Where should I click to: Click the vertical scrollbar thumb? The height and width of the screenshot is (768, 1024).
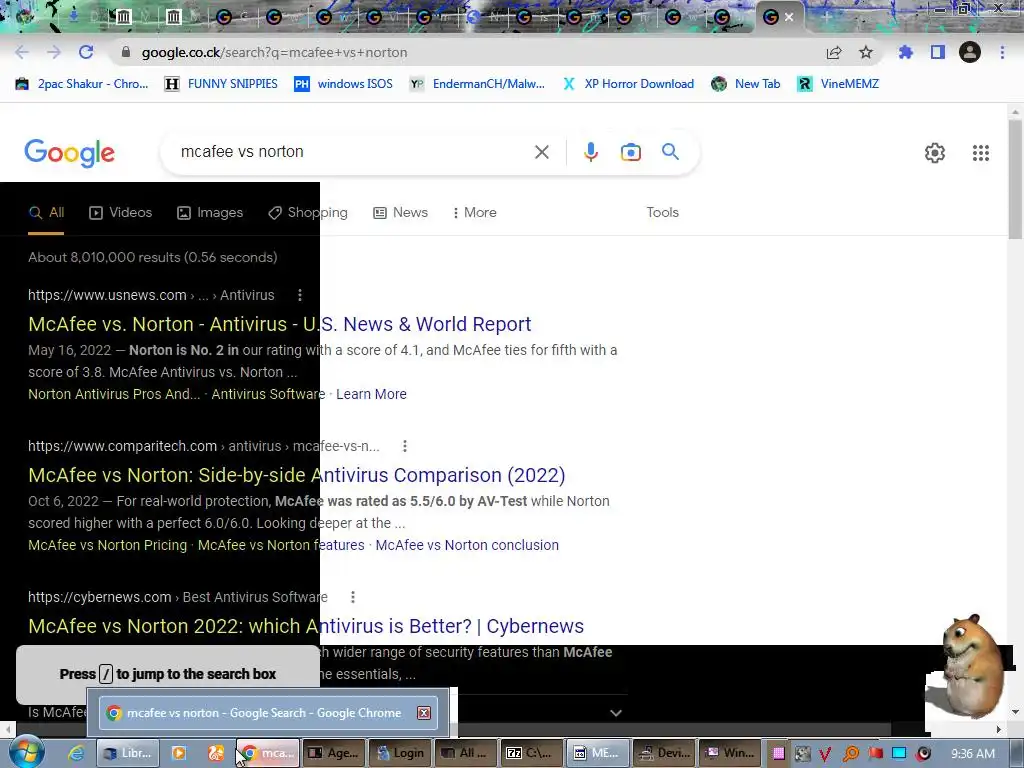[x=1015, y=178]
